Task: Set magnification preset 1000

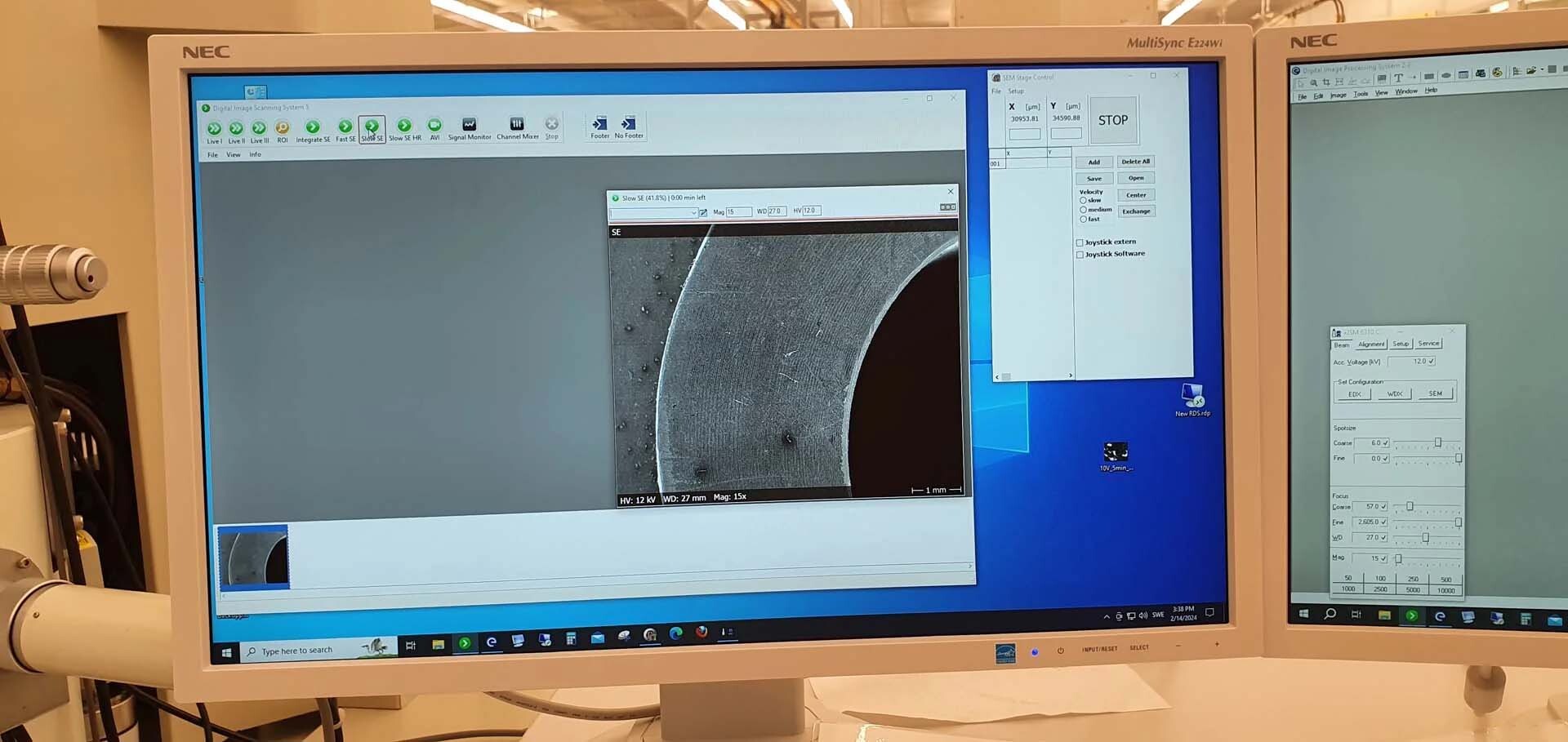Action: coord(1348,589)
